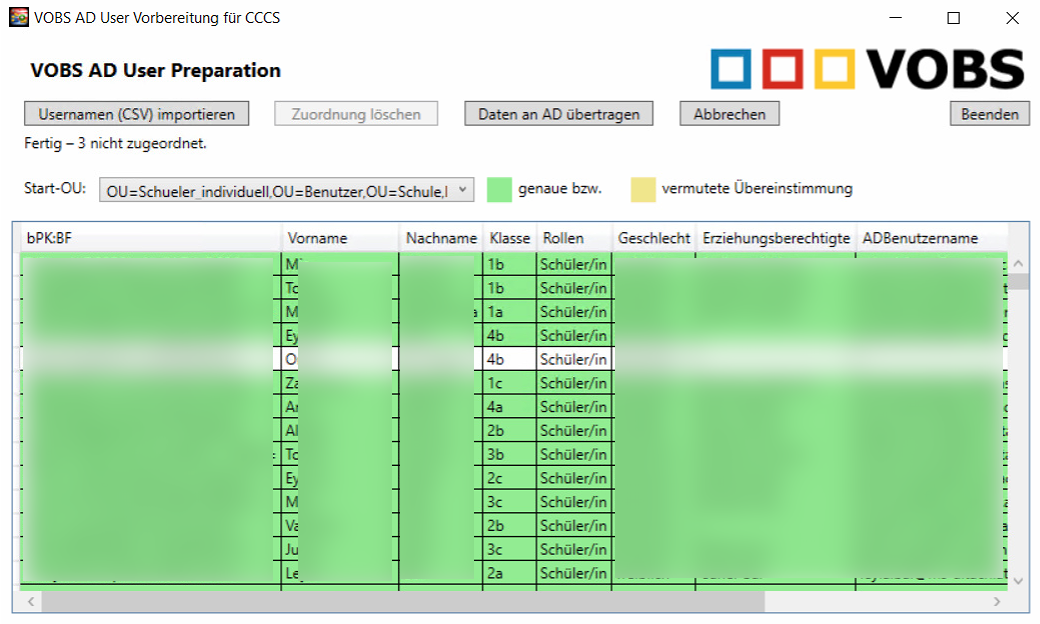Click the Erziehungsberechtigte column header
The width and height of the screenshot is (1040, 624).
click(x=776, y=238)
